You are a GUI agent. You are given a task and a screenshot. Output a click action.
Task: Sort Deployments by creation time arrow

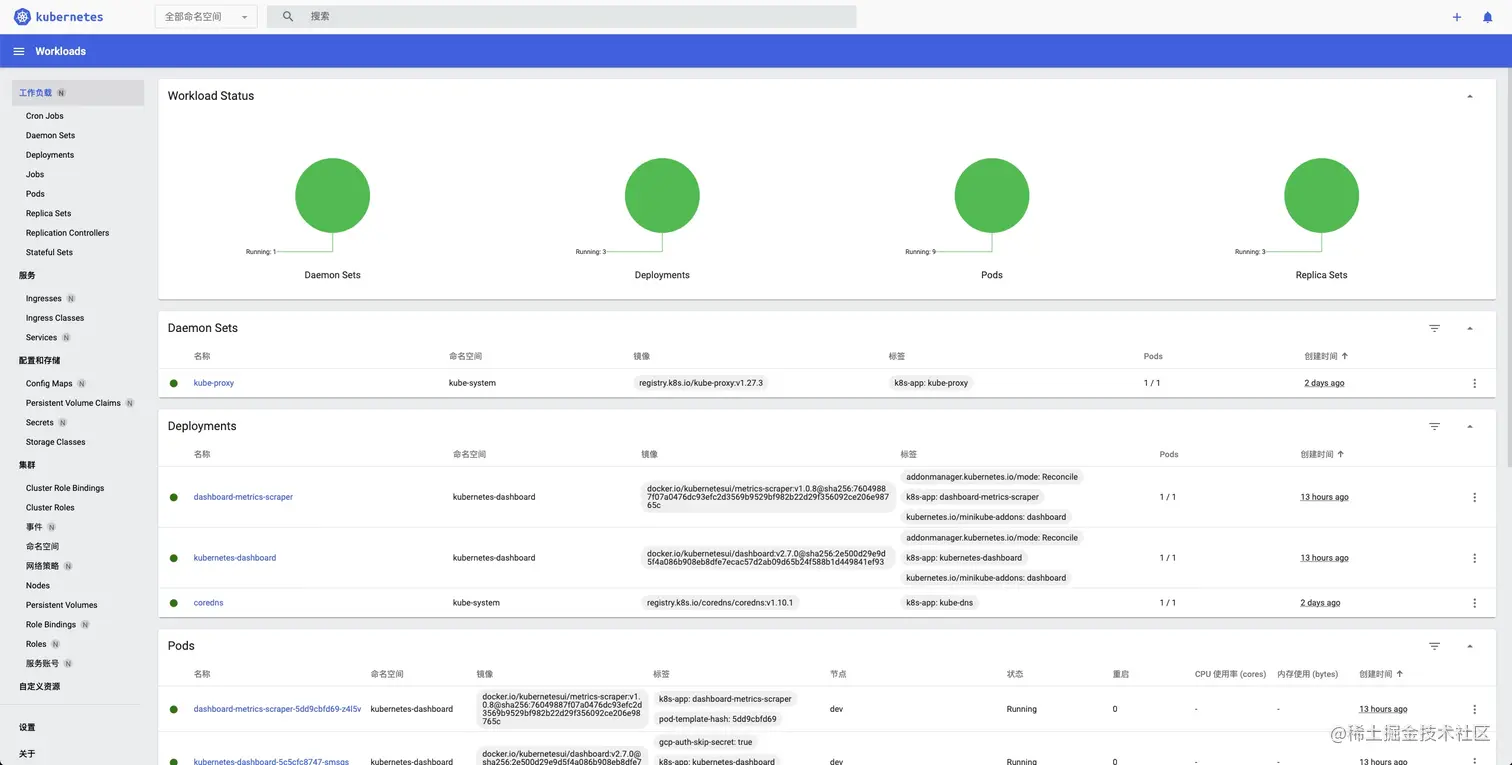click(x=1340, y=454)
